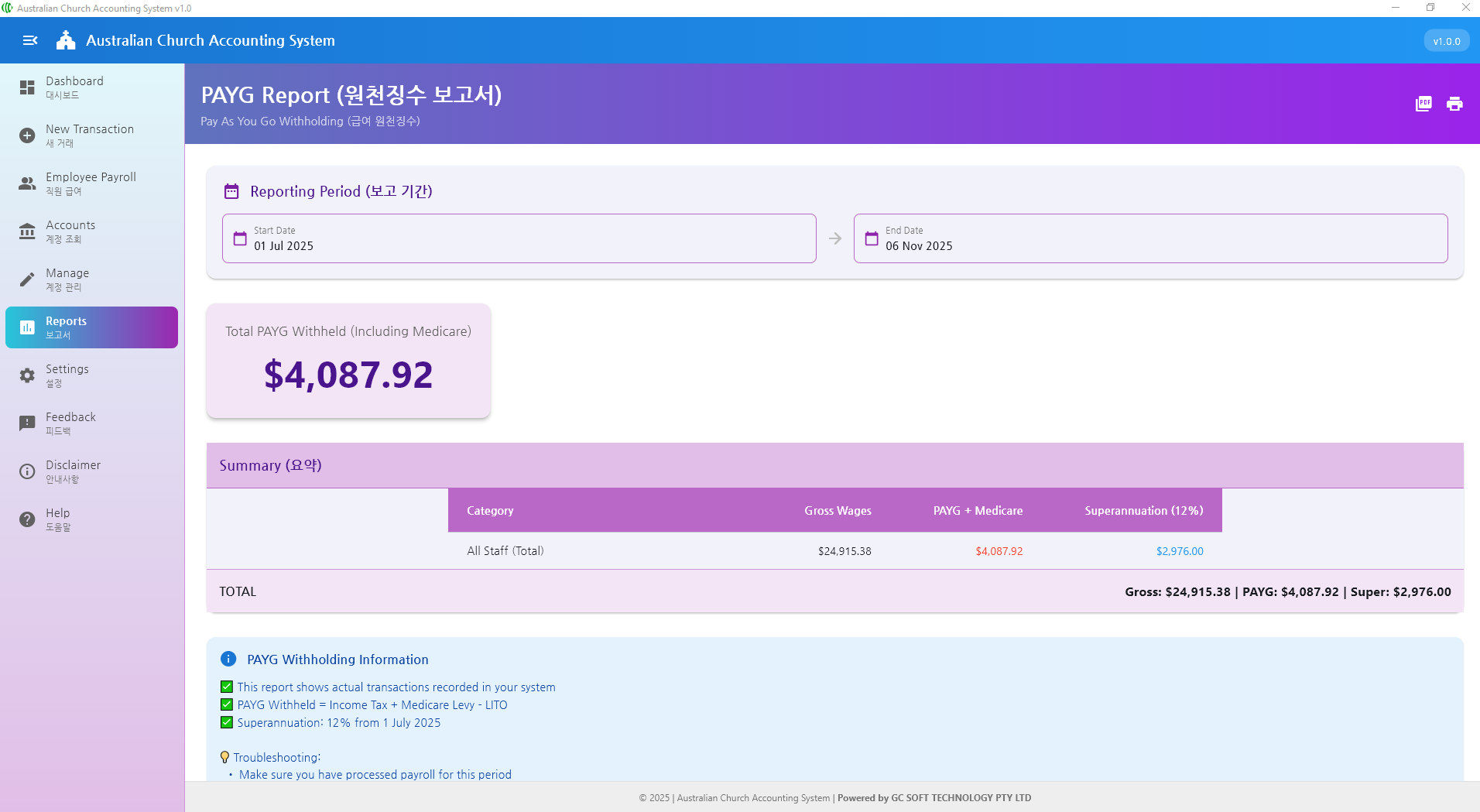The image size is (1480, 812).
Task: Open the Help question mark icon
Action: click(x=27, y=519)
